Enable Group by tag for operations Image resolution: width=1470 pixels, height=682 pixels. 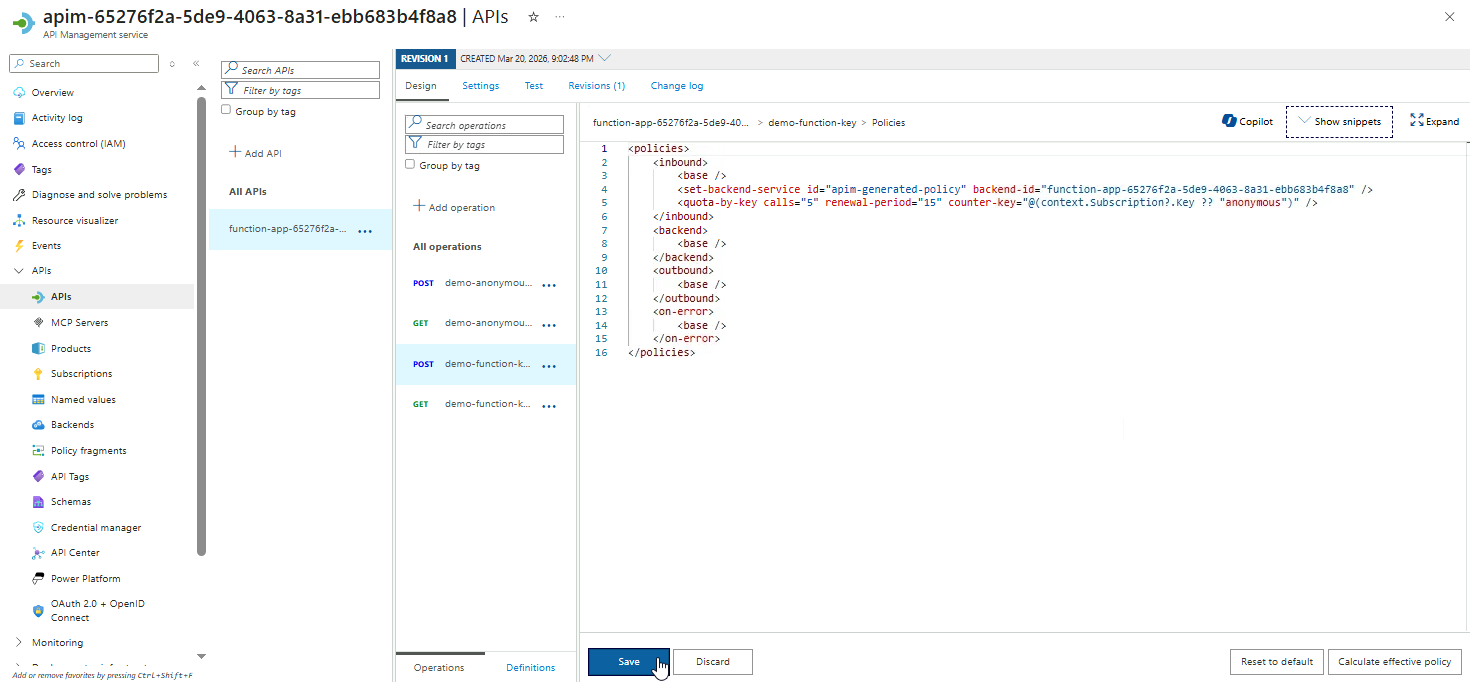(x=410, y=165)
